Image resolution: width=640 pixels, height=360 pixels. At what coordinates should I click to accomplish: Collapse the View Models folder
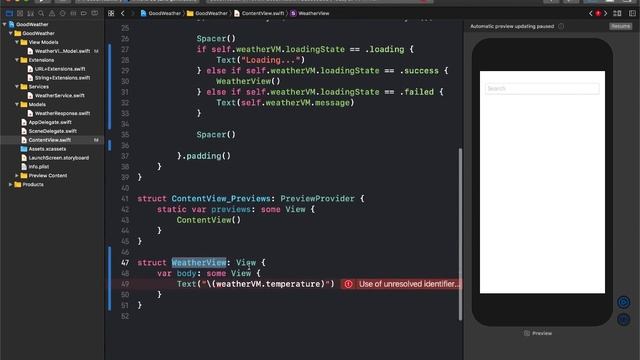tap(17, 42)
